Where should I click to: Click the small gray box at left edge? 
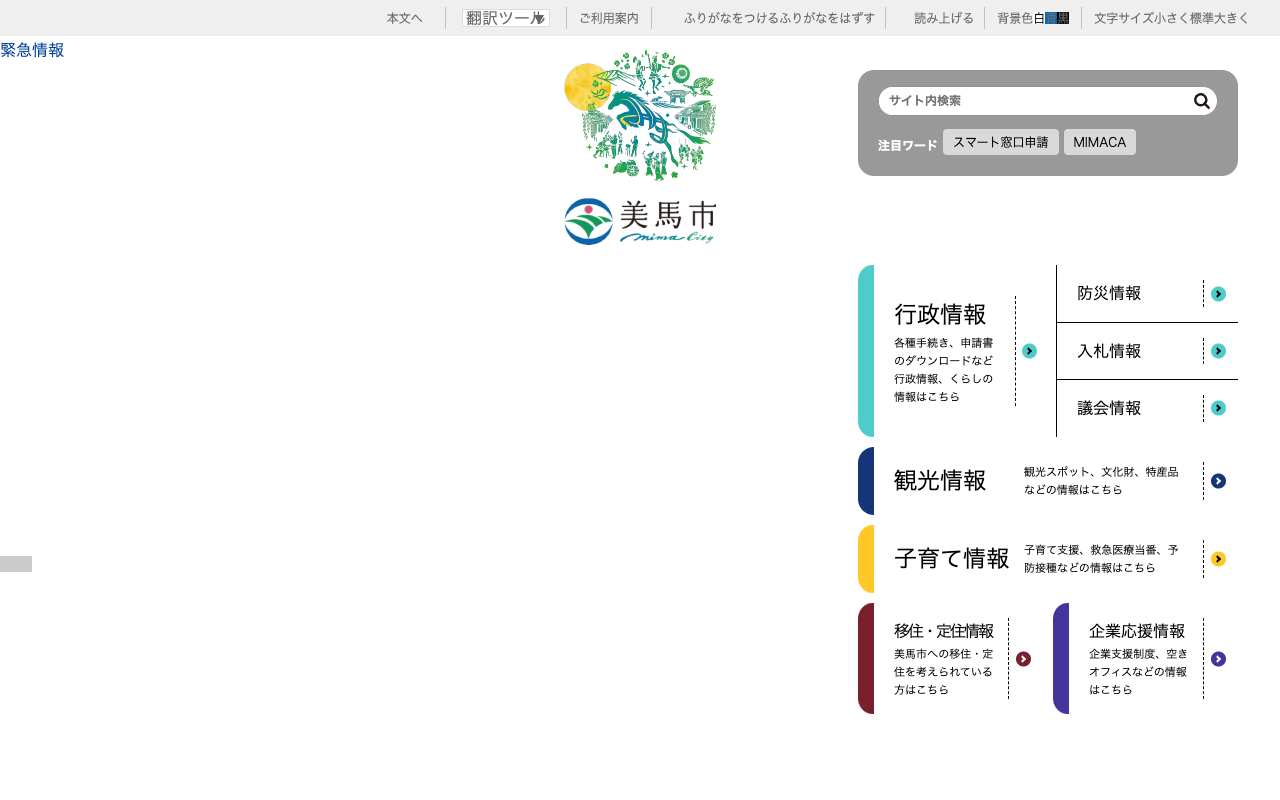[16, 564]
